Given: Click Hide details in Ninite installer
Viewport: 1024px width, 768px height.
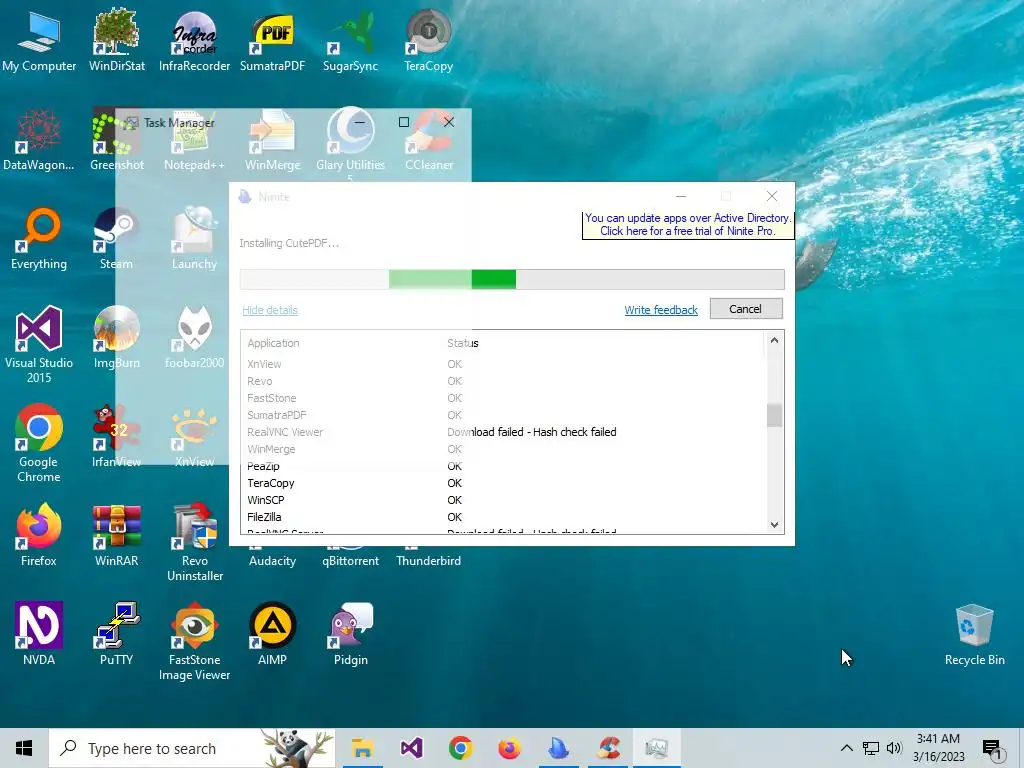Looking at the screenshot, I should click(270, 310).
